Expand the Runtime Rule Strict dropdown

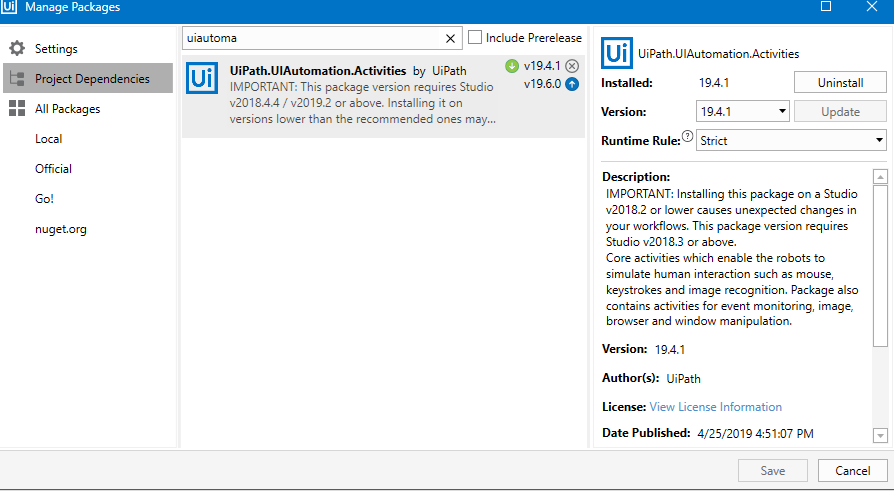[791, 140]
